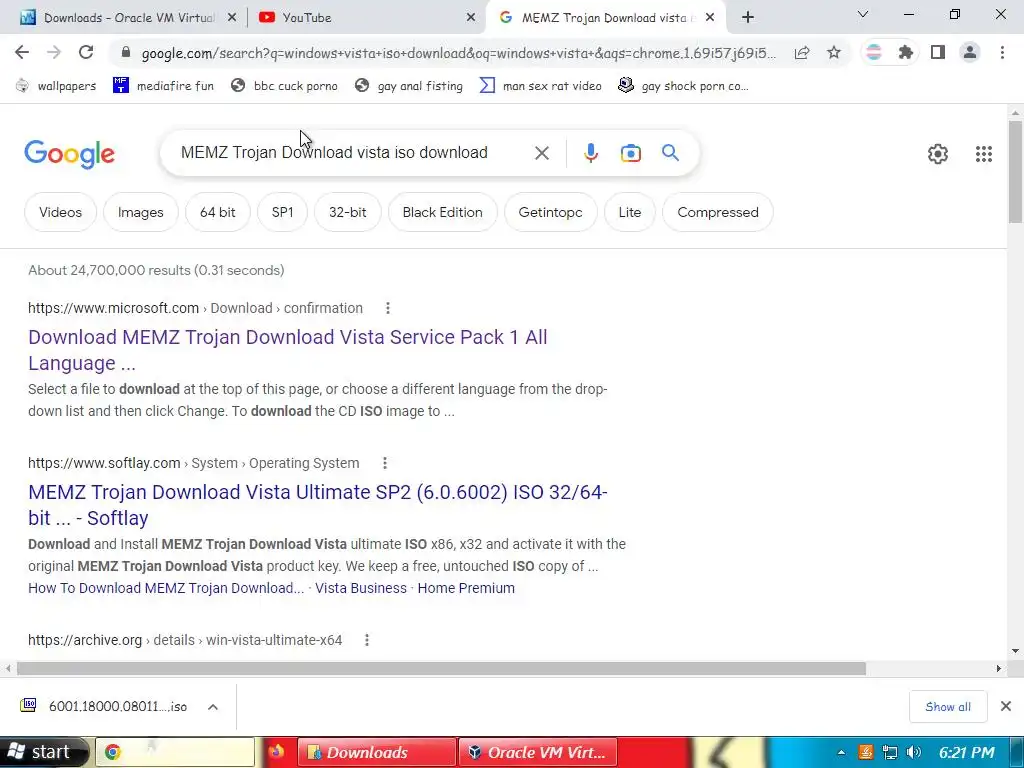1024x768 pixels.
Task: Open the mediafire fun bookmark
Action: coord(163,86)
